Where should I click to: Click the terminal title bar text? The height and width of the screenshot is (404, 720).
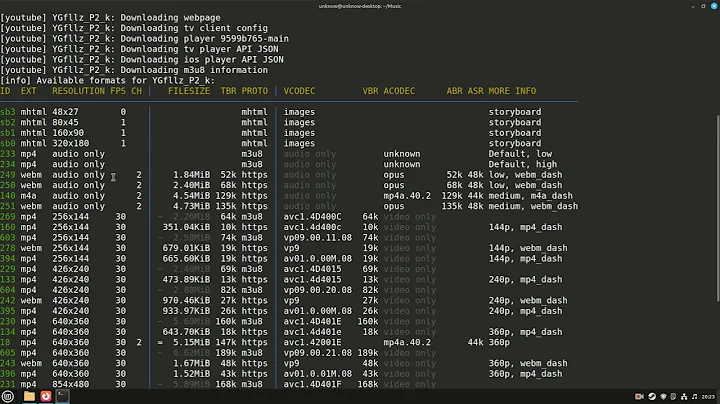[360, 6]
